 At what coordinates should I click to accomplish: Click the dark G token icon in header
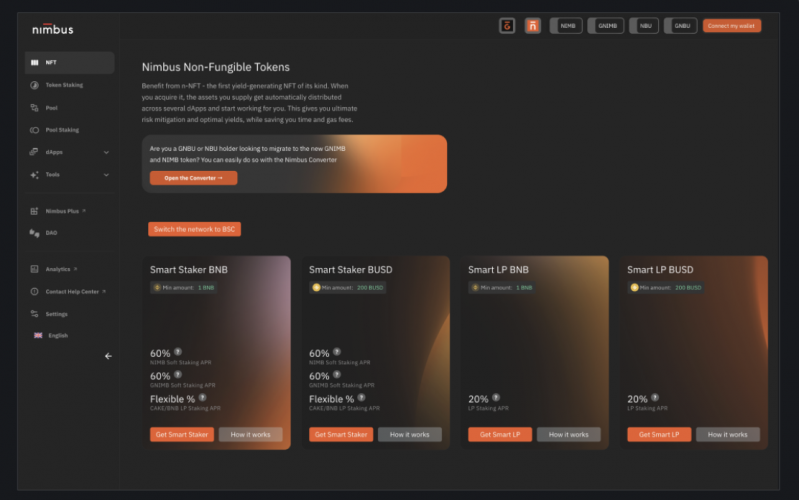507,25
